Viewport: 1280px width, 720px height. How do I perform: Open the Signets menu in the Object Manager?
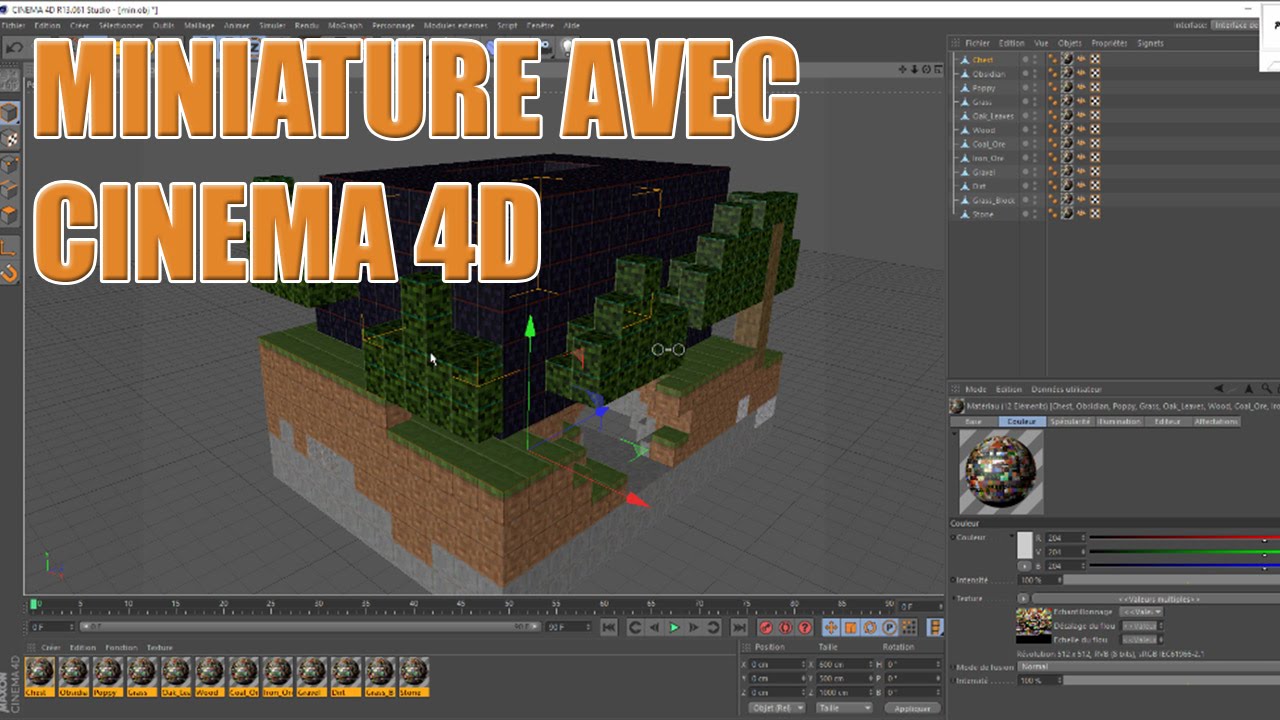[x=1150, y=43]
